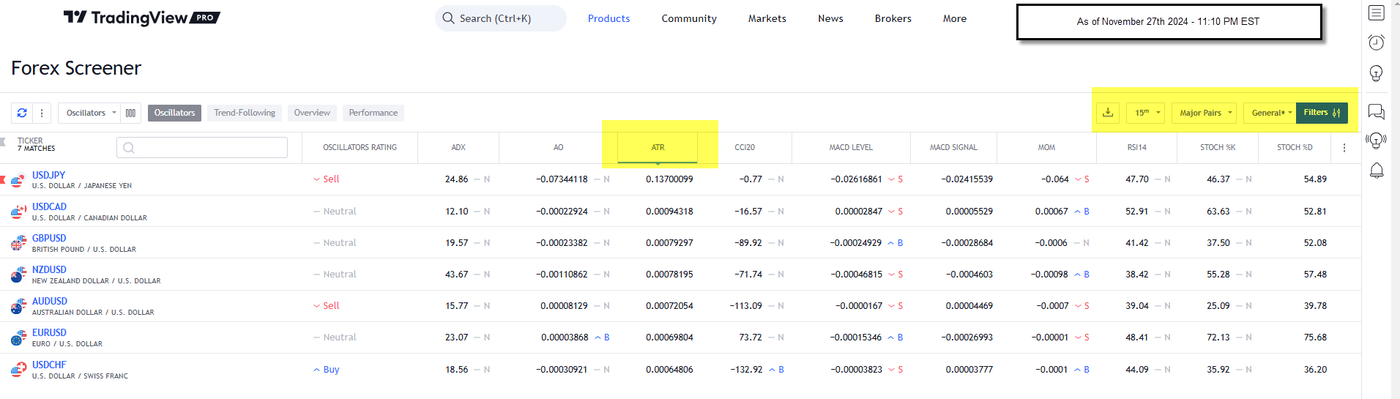Screen dimensions: 1400x399
Task: Switch to the Trend-Following tab
Action: 245,113
